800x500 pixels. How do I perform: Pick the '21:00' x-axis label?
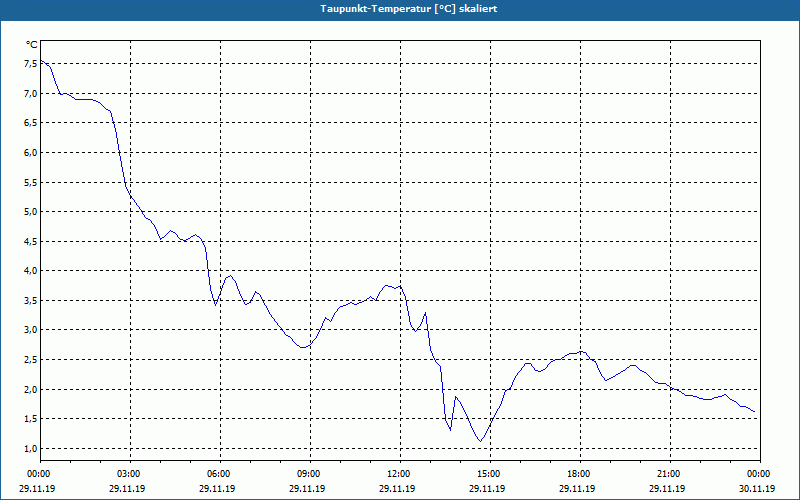[670, 474]
